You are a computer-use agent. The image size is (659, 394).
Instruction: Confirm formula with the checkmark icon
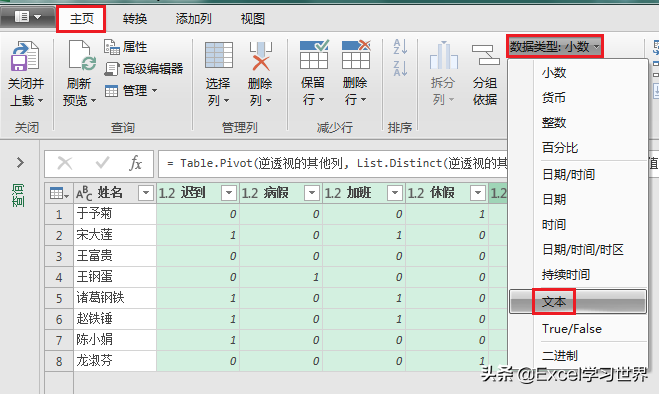pos(102,163)
